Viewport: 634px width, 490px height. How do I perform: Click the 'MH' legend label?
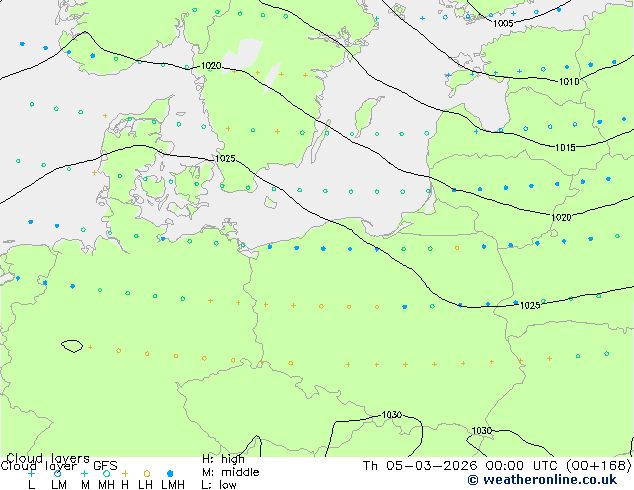(106, 485)
